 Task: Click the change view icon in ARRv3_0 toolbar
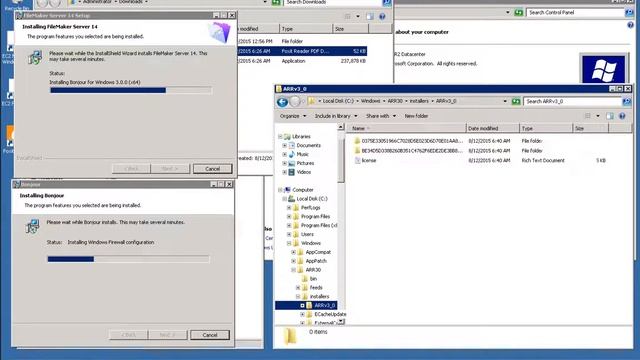[x=588, y=116]
